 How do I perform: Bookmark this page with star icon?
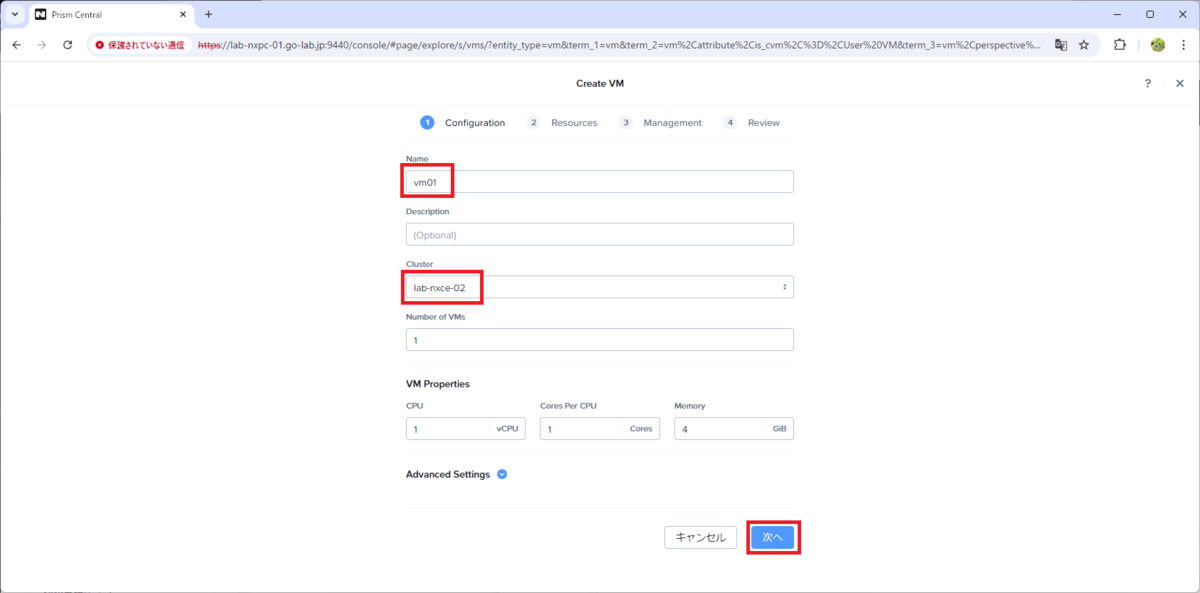tap(1084, 45)
